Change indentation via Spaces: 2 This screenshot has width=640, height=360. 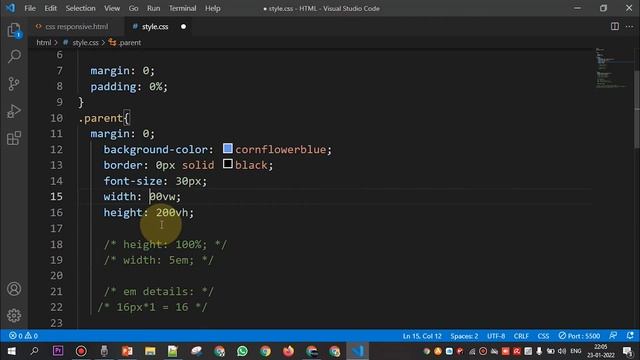tap(464, 336)
